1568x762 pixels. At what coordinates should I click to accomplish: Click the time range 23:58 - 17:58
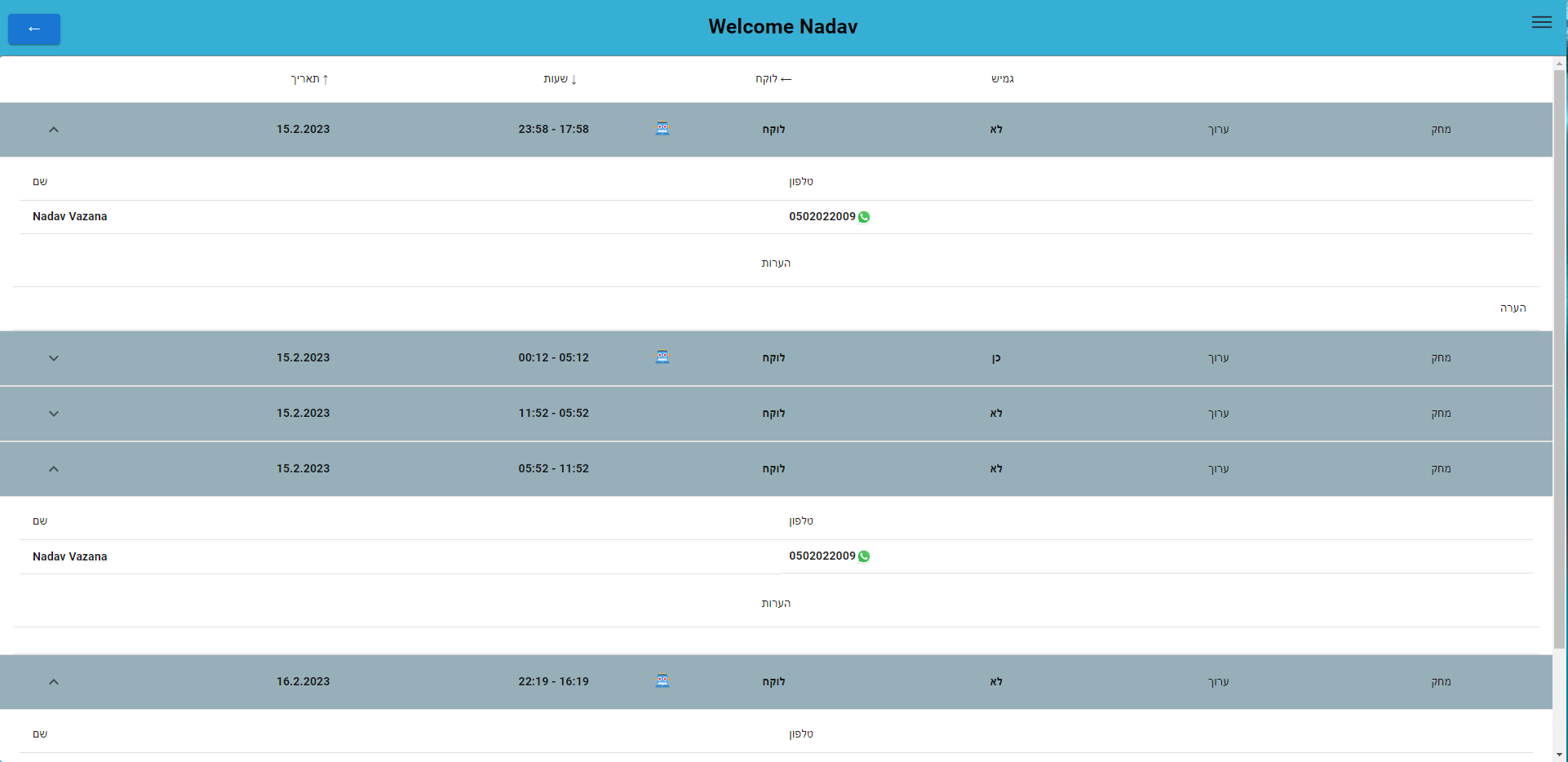pos(553,129)
